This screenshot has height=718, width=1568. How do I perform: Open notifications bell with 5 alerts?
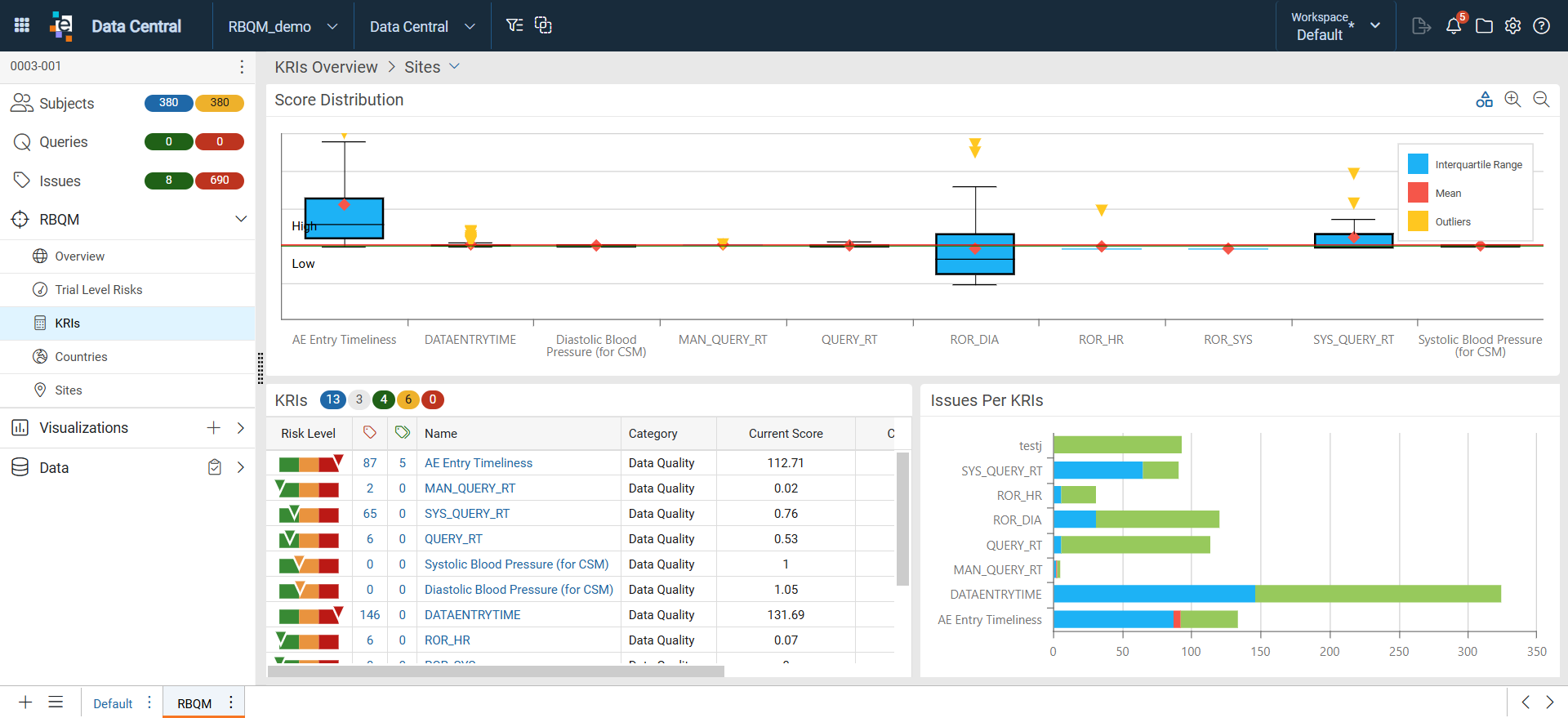(x=1454, y=25)
